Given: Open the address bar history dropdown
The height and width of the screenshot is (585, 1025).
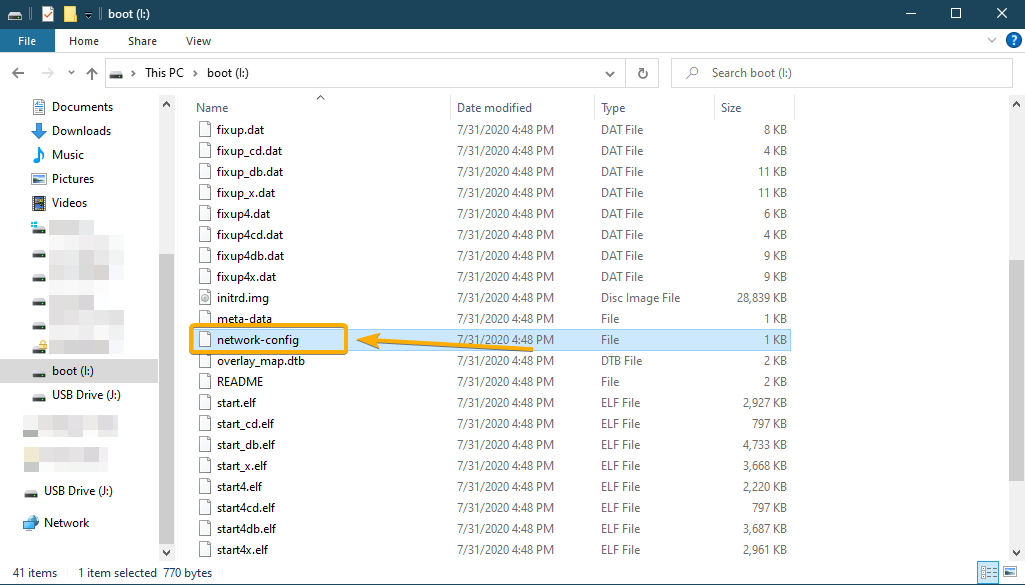Looking at the screenshot, I should pos(610,73).
